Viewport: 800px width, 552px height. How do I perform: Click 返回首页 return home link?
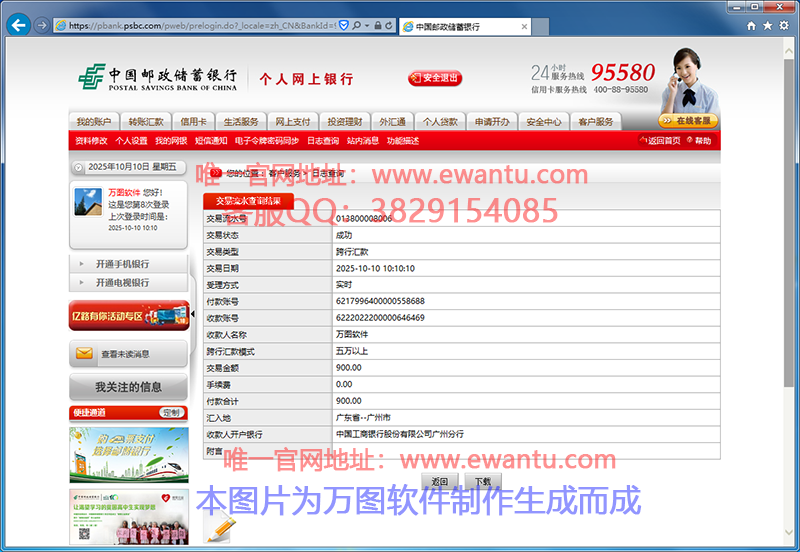click(x=660, y=140)
